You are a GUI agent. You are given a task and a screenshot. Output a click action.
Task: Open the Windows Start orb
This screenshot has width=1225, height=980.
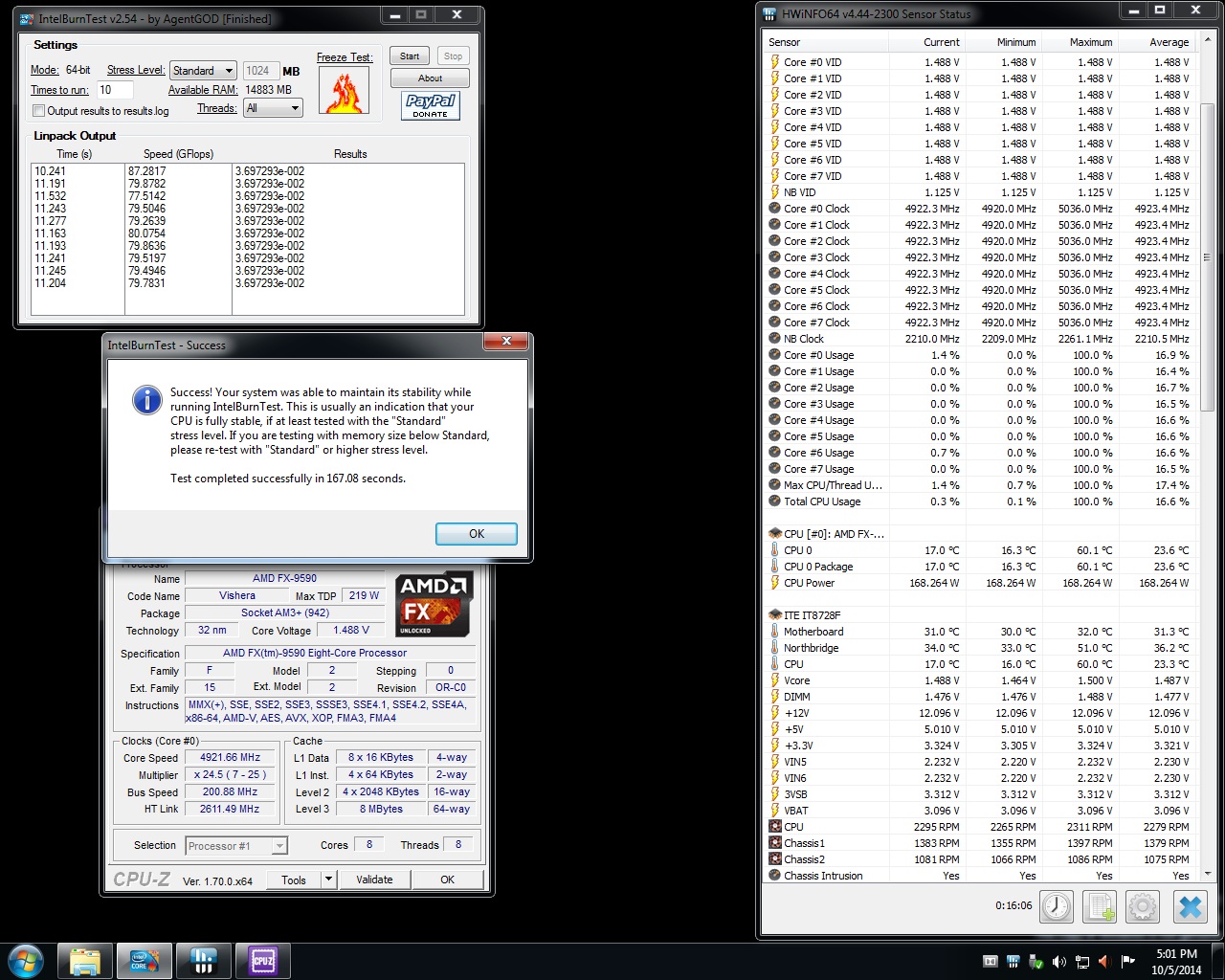[x=26, y=961]
